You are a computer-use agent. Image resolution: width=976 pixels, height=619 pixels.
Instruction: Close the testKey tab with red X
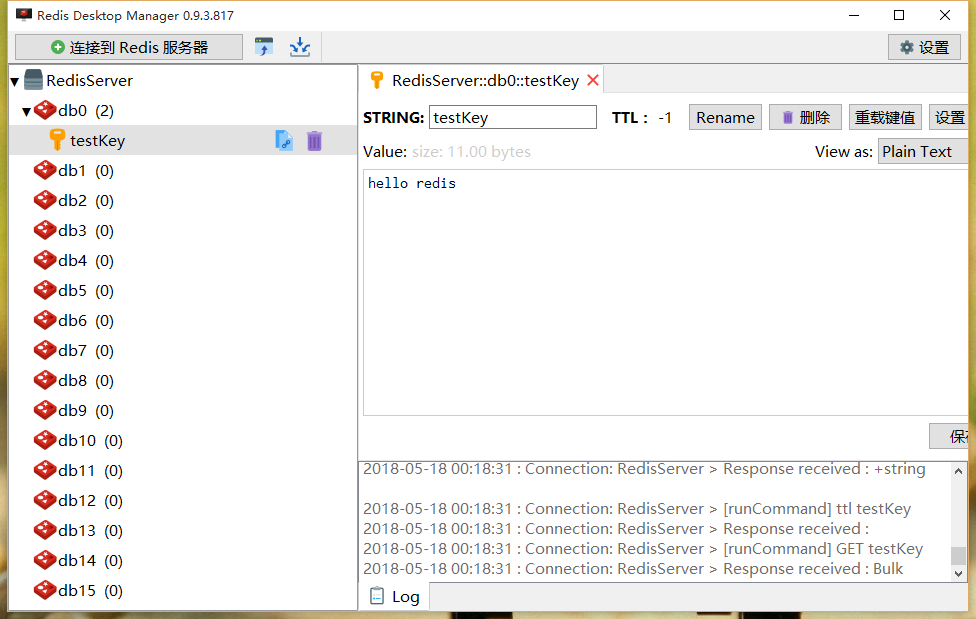coord(593,80)
